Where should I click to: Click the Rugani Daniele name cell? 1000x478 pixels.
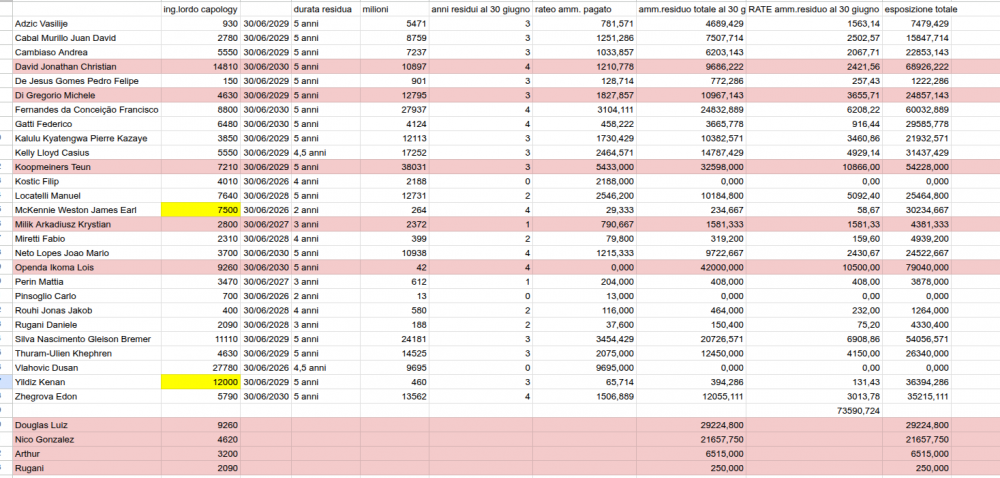pos(87,325)
